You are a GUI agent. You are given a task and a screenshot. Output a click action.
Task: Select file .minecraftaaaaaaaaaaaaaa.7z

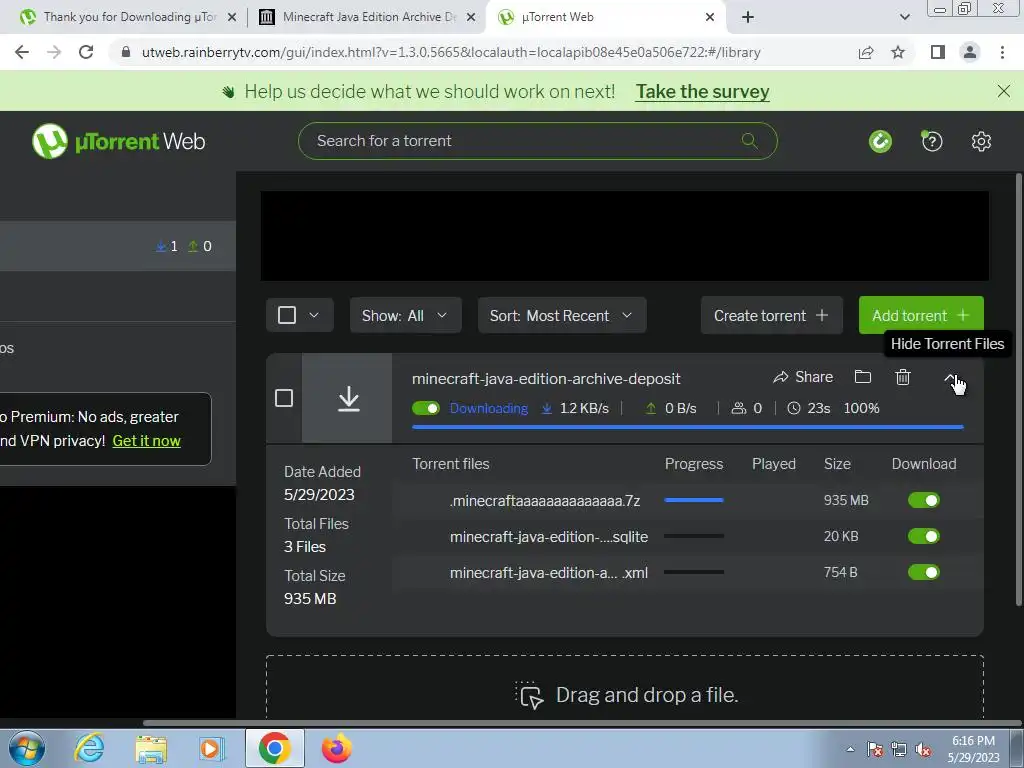tap(545, 501)
